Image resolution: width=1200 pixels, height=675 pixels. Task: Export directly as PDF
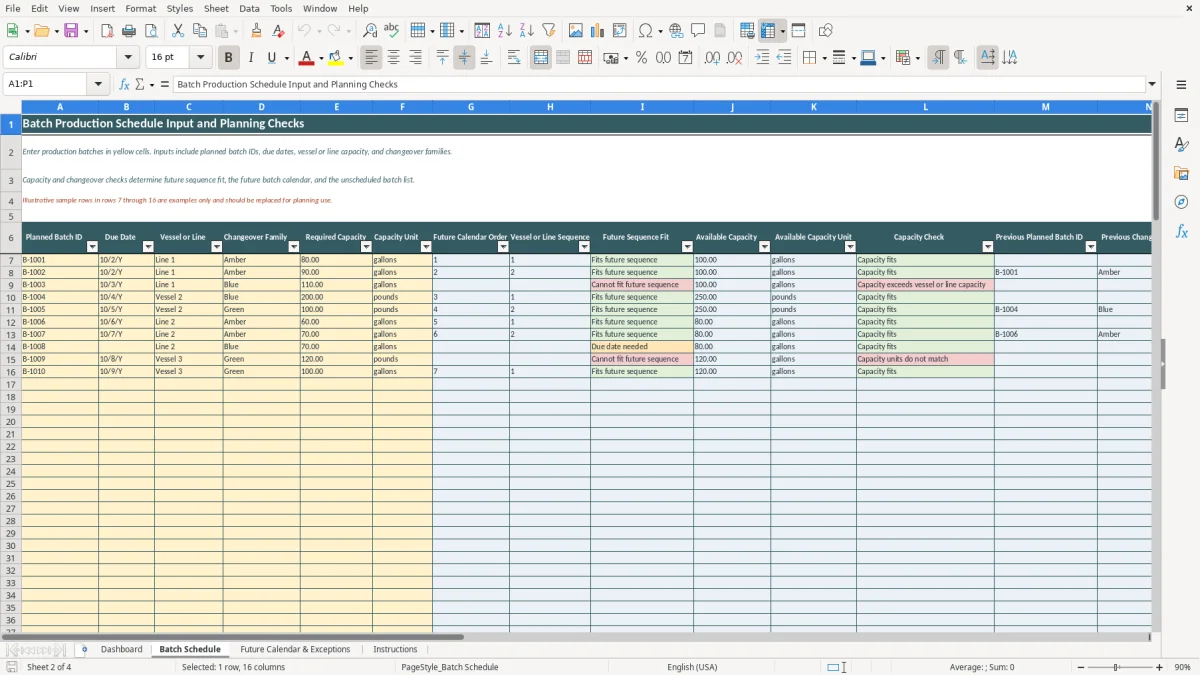pos(107,31)
